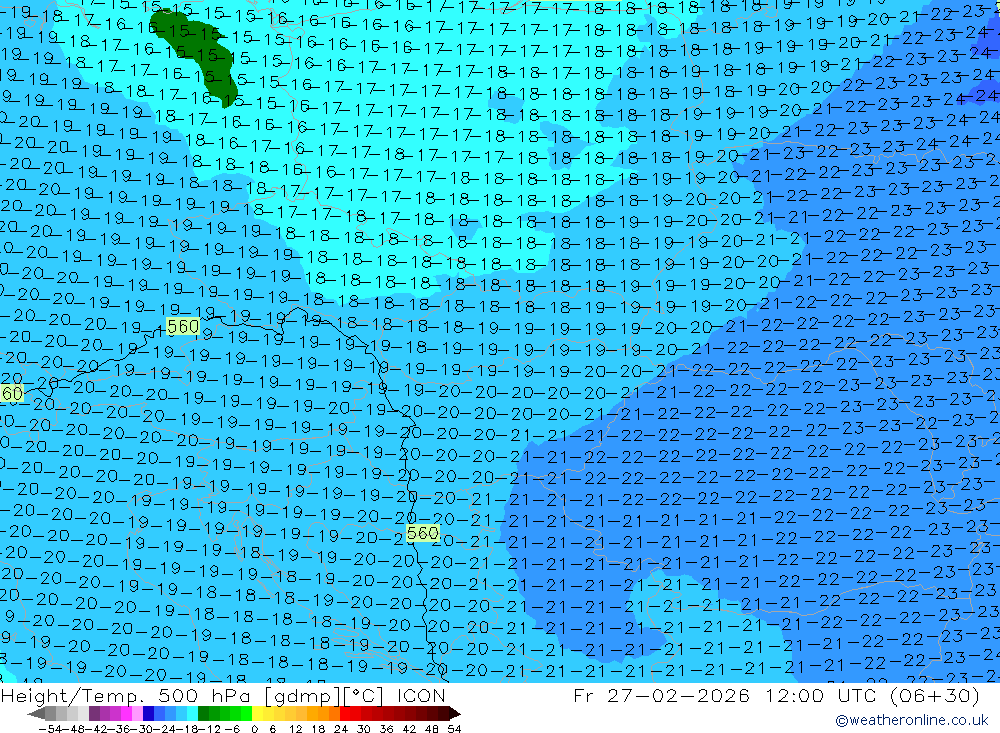This screenshot has width=1000, height=733.
Task: Click the 'Height/Temp. 500 hPa' map title
Action: [128, 695]
